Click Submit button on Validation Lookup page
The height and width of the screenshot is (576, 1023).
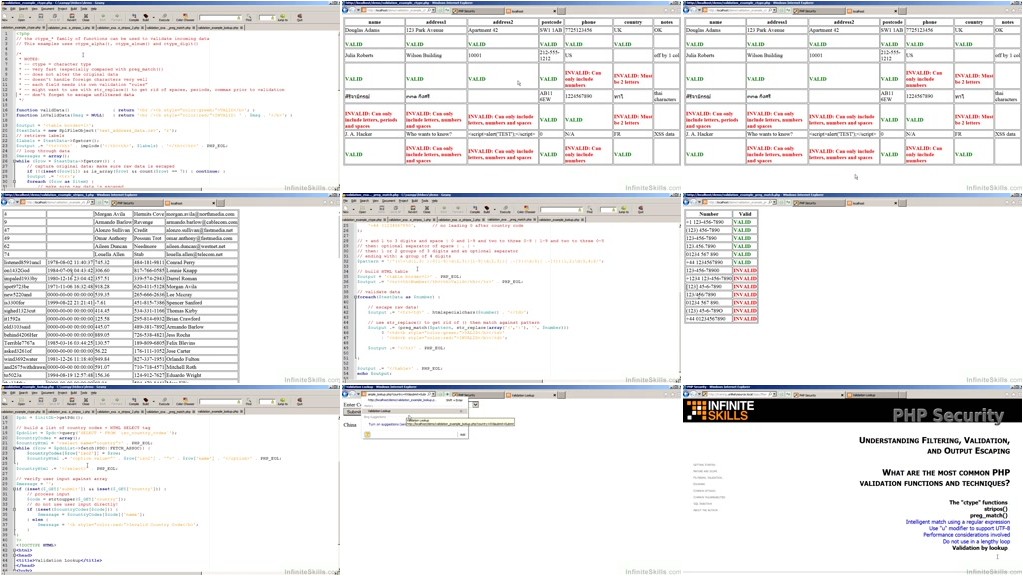pyautogui.click(x=352, y=412)
